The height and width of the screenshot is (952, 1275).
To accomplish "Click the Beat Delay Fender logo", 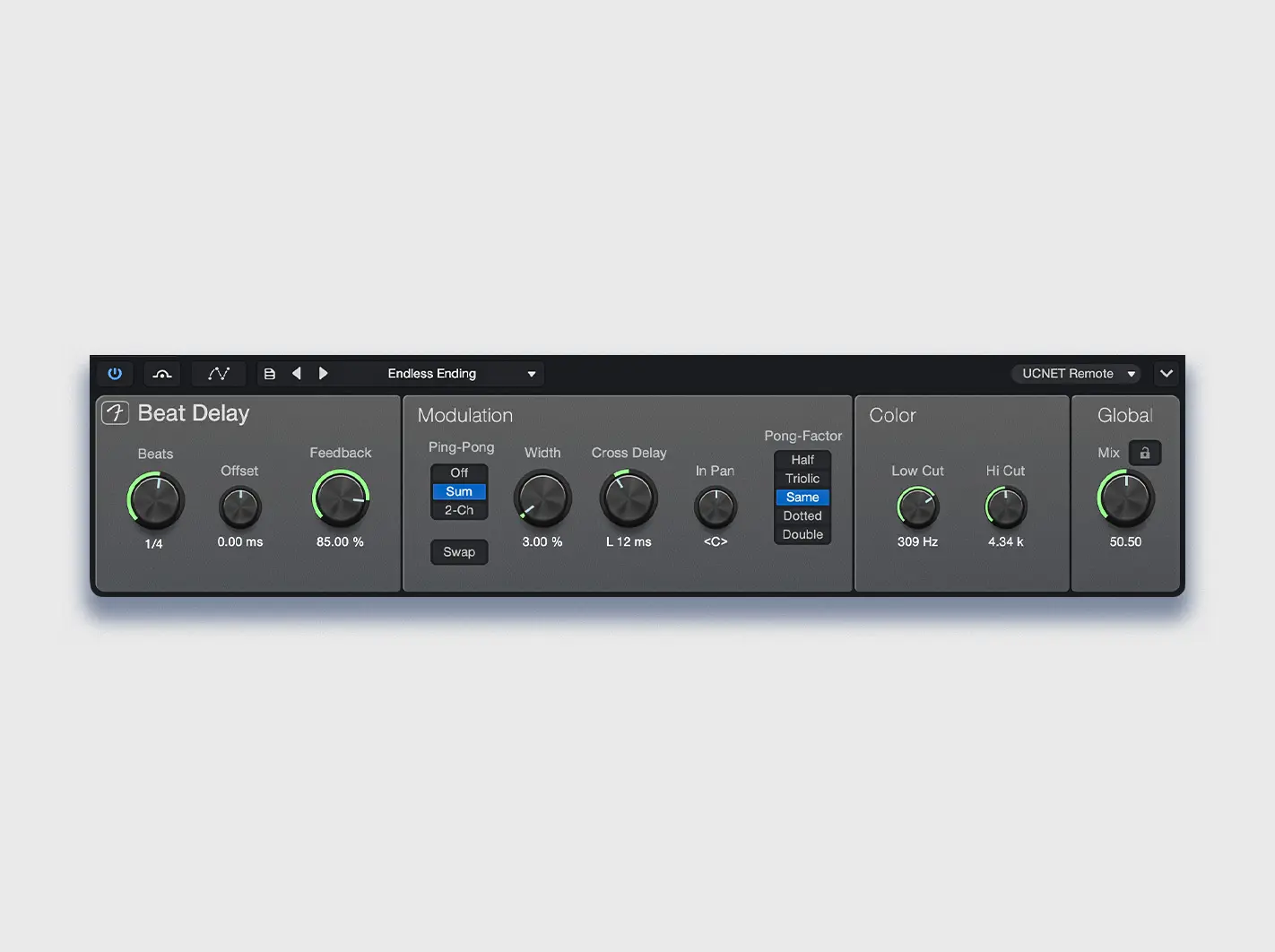I will coord(117,413).
